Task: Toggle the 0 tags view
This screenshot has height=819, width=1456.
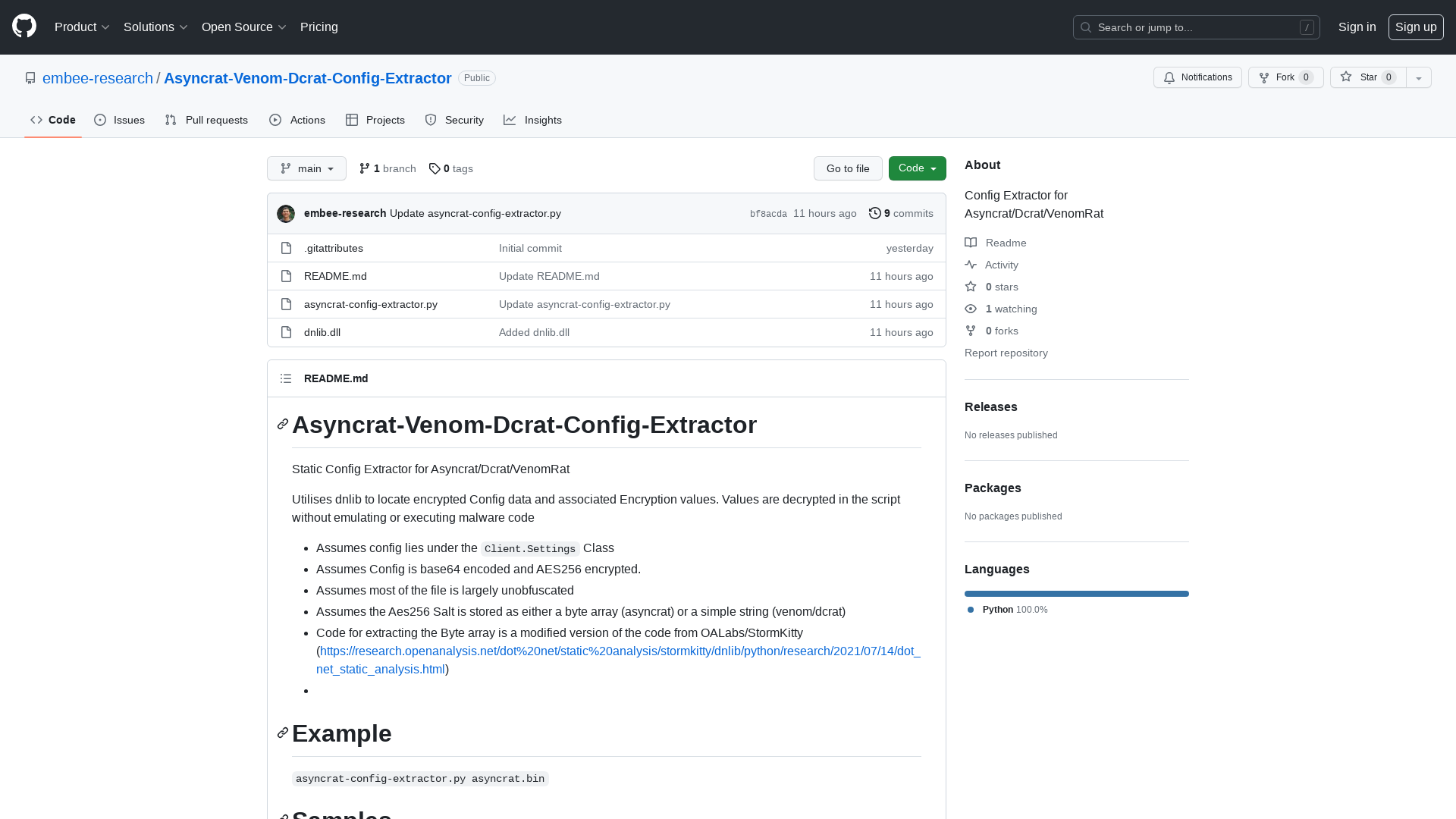Action: 451,168
